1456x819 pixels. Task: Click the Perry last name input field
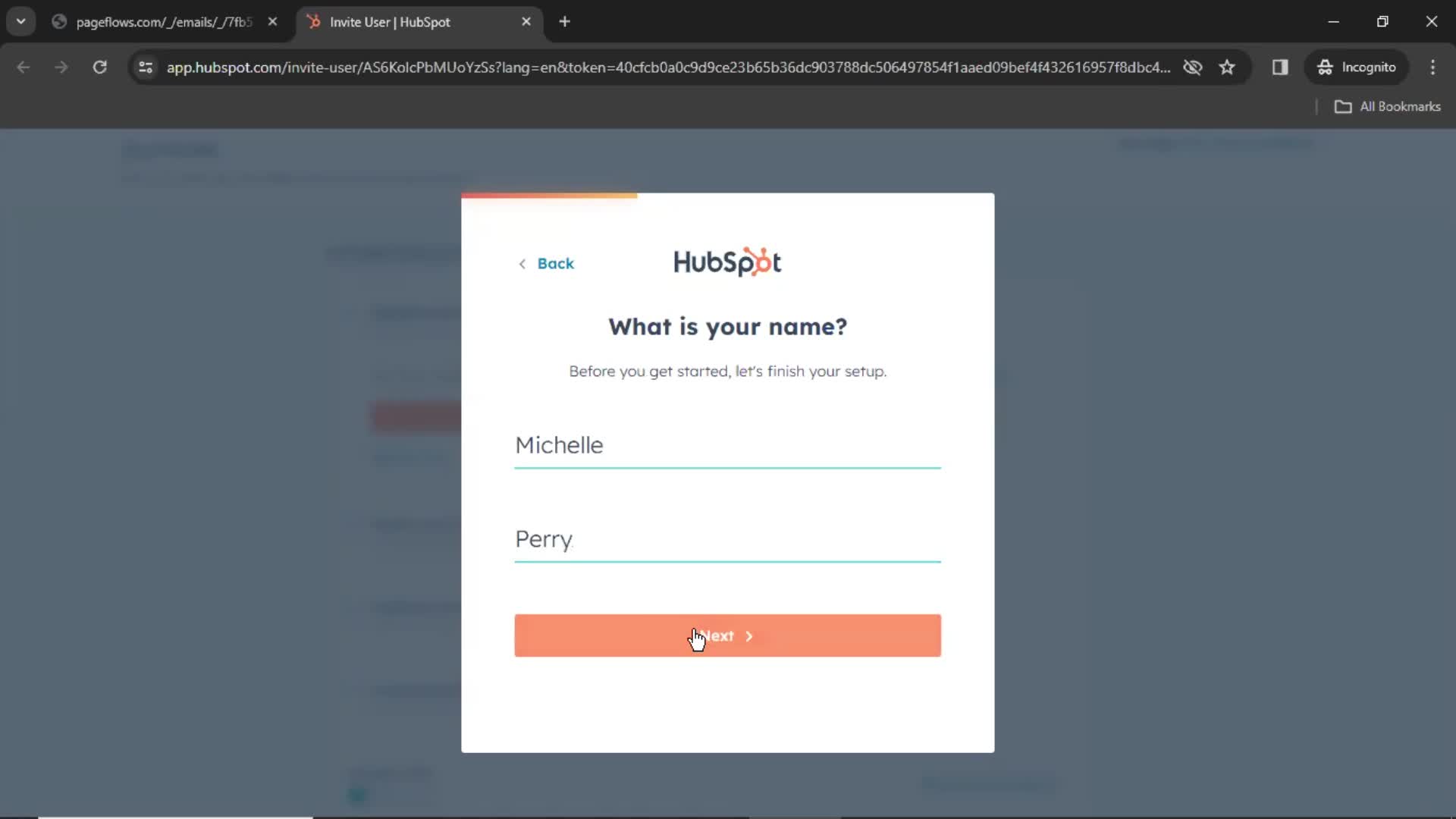pyautogui.click(x=728, y=539)
